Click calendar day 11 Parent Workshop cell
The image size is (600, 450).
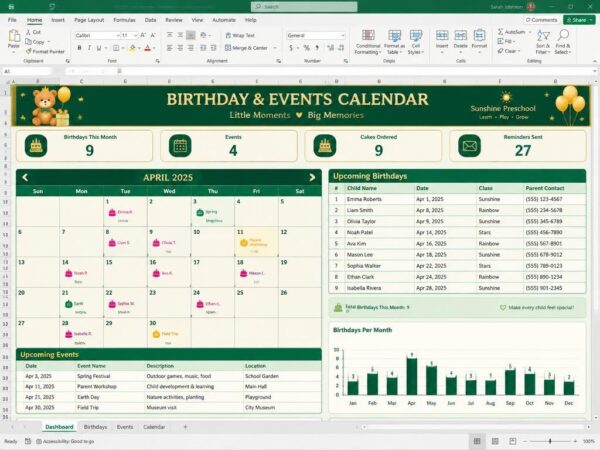256,242
